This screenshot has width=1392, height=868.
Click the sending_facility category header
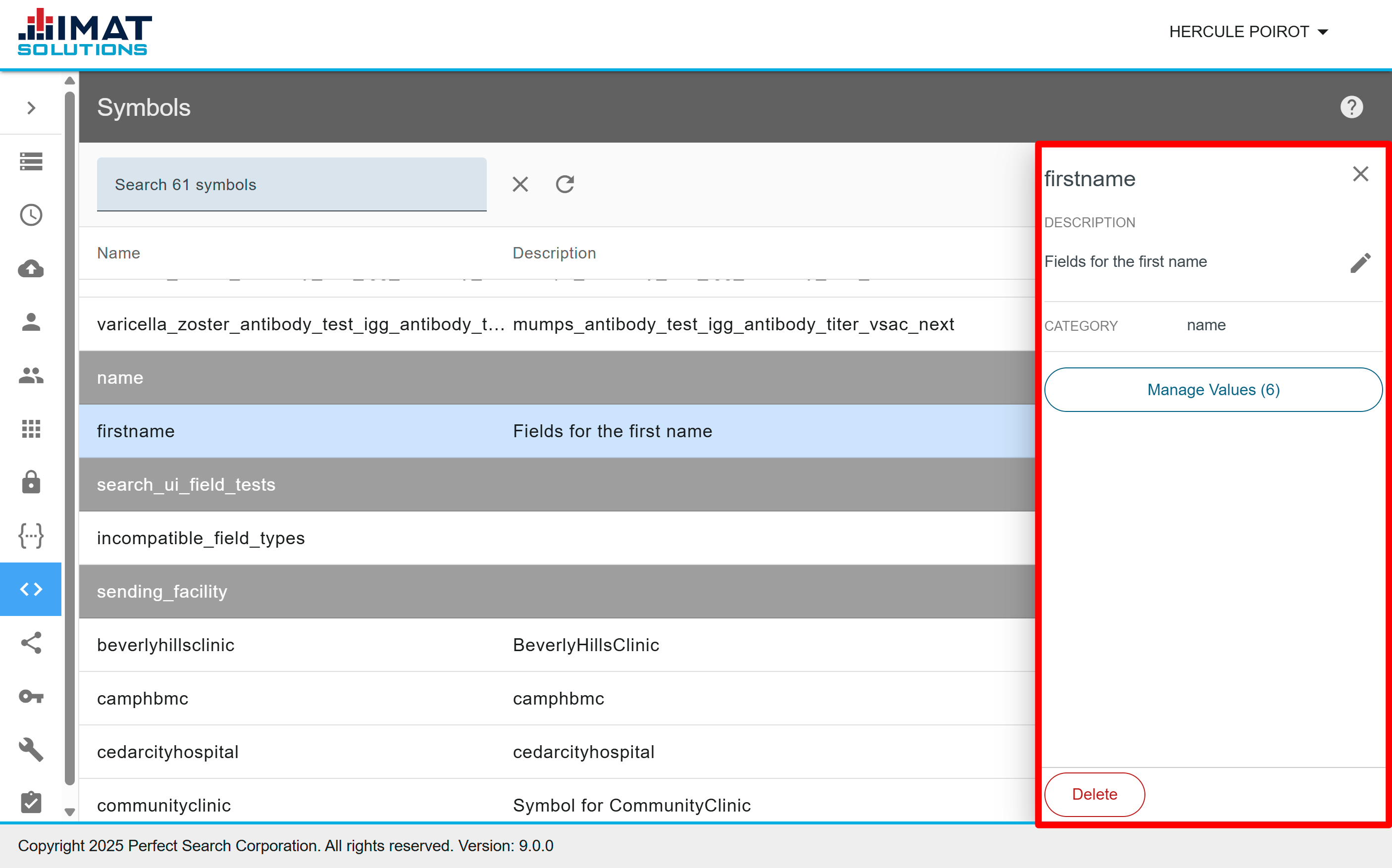click(x=557, y=592)
